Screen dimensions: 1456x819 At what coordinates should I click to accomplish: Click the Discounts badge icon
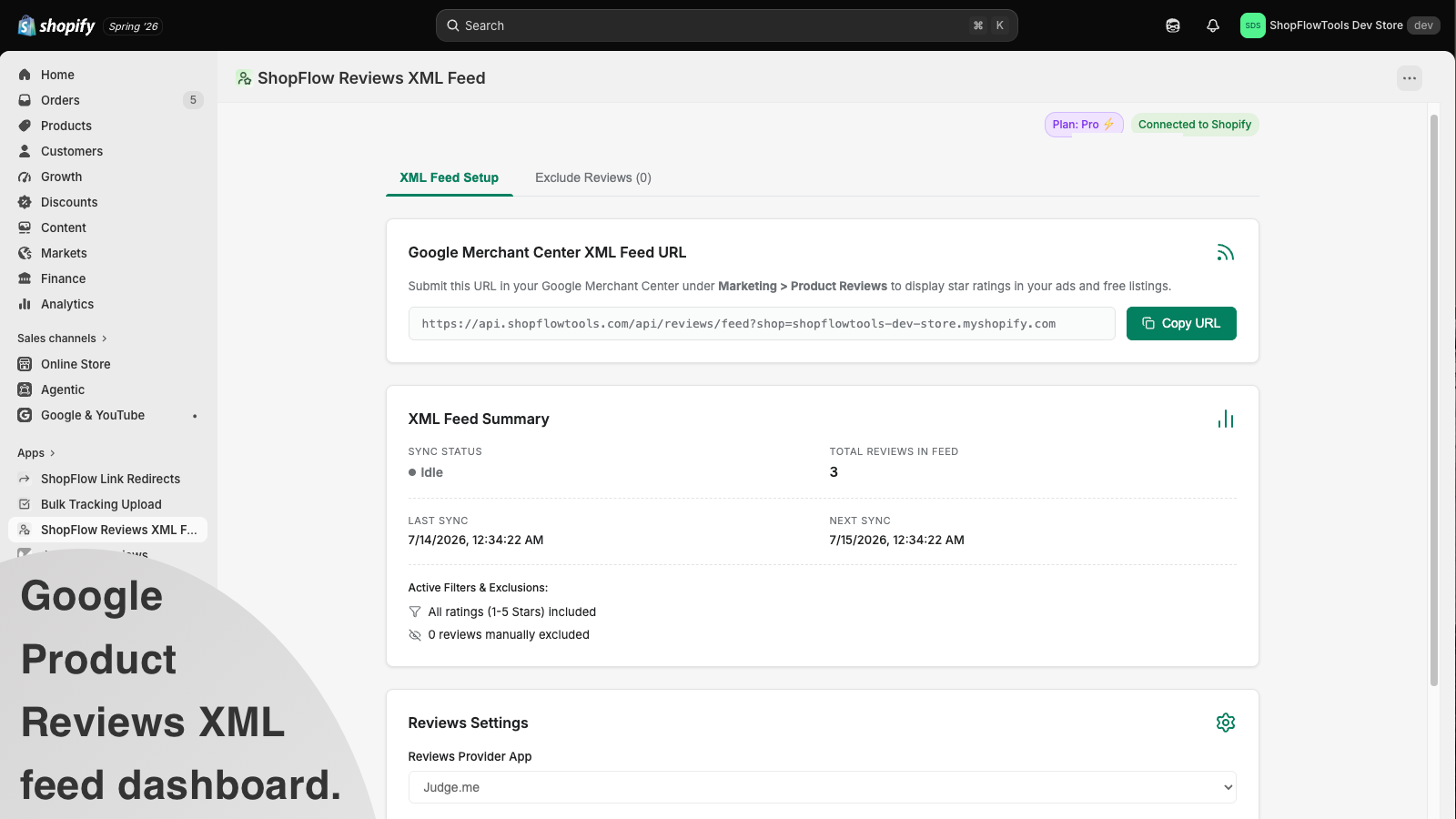[x=25, y=202]
